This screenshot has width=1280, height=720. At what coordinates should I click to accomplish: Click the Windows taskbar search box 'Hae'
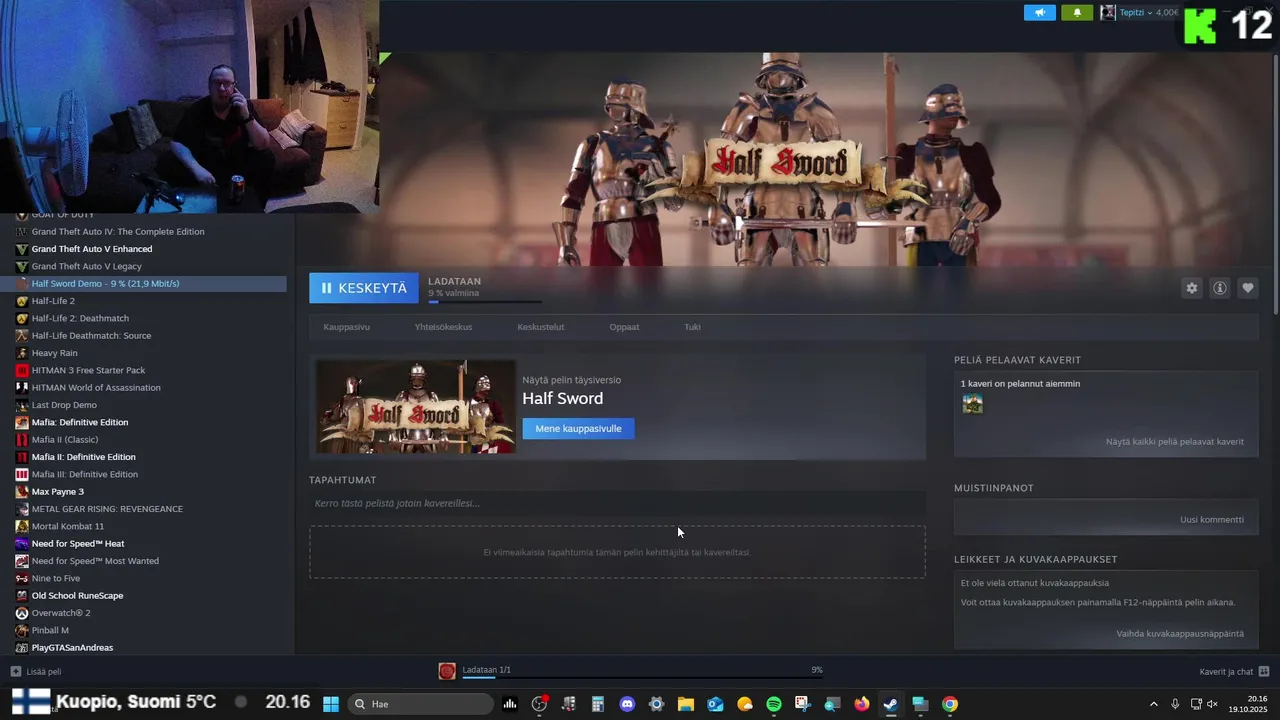pos(421,704)
